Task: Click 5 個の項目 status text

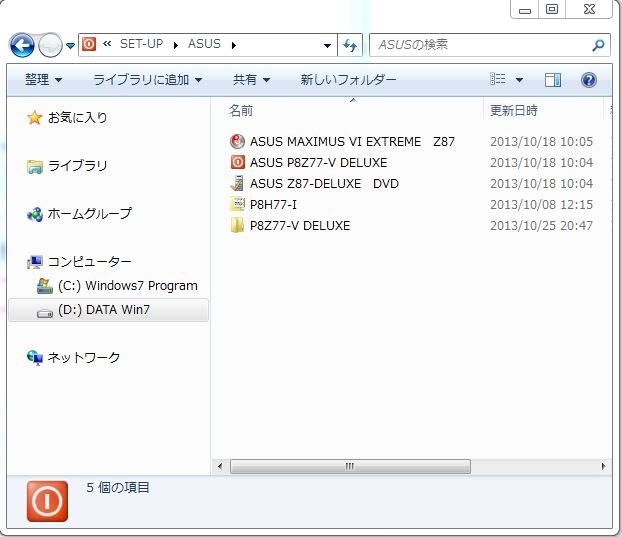Action: pos(118,487)
